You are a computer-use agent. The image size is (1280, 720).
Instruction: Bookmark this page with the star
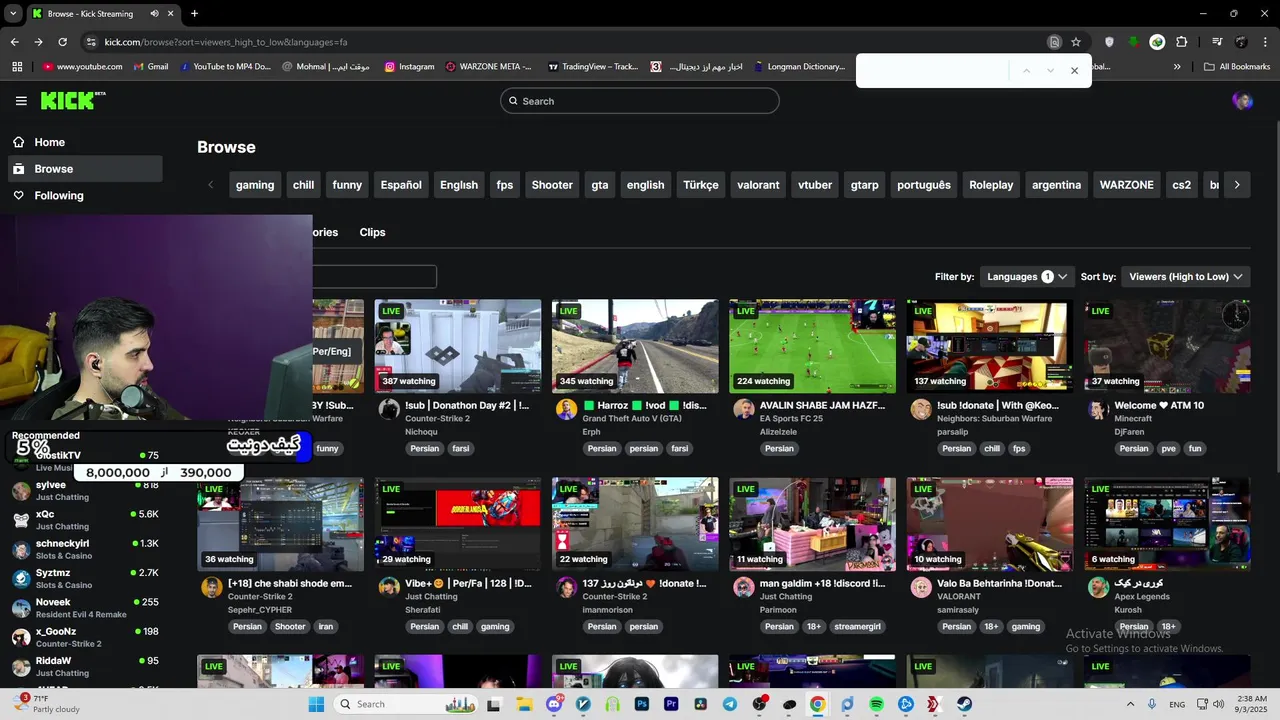point(1076,42)
